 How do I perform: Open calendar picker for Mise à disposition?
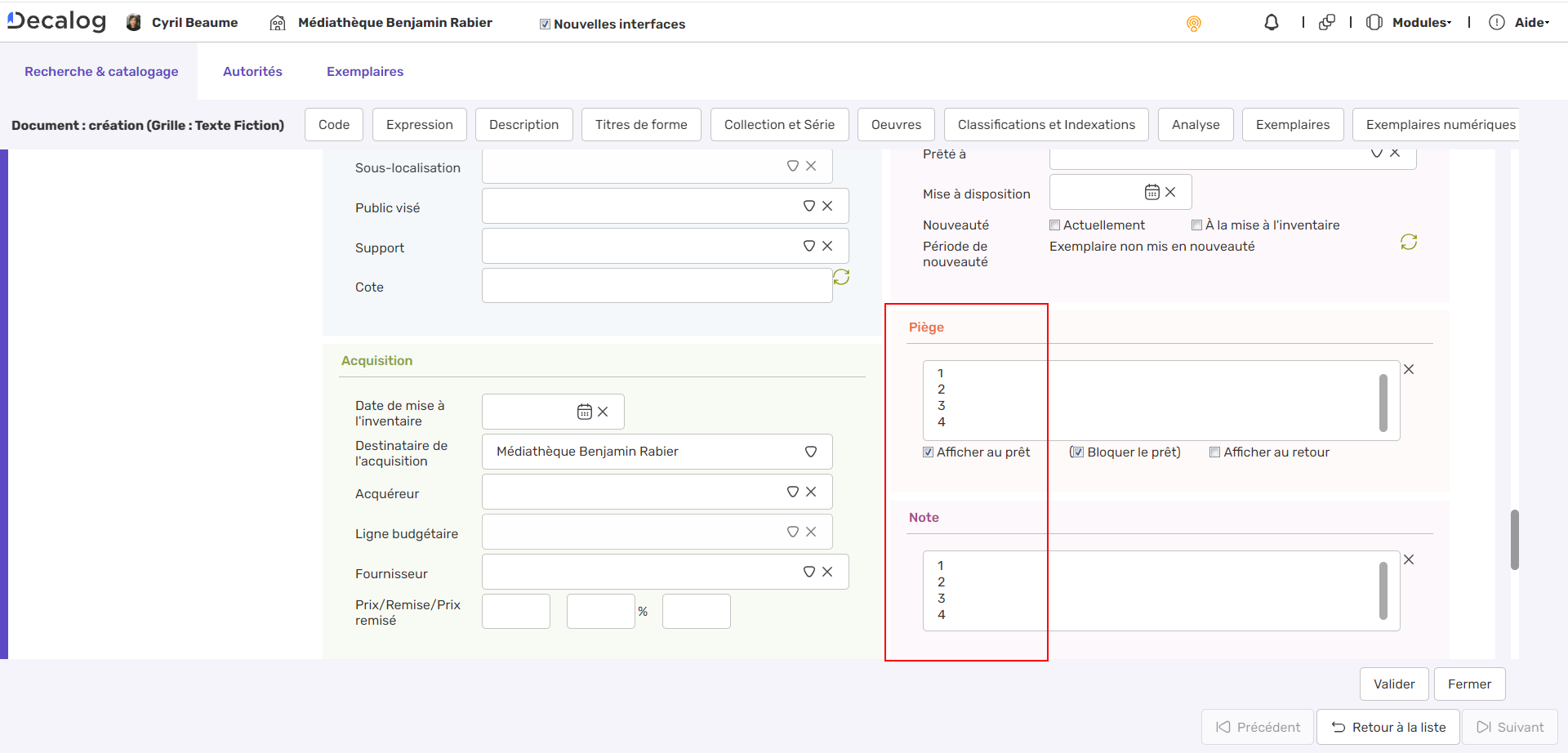tap(1151, 192)
